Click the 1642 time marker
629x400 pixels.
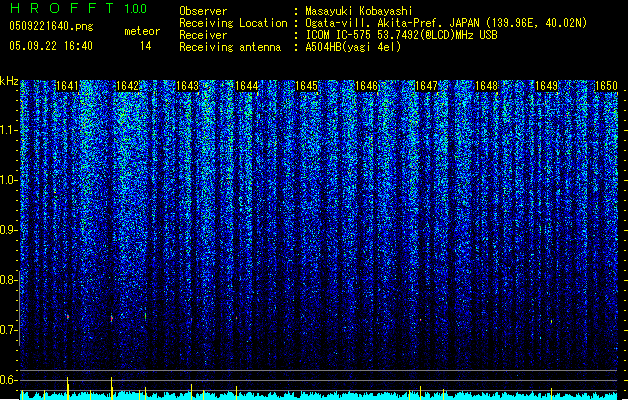click(127, 86)
